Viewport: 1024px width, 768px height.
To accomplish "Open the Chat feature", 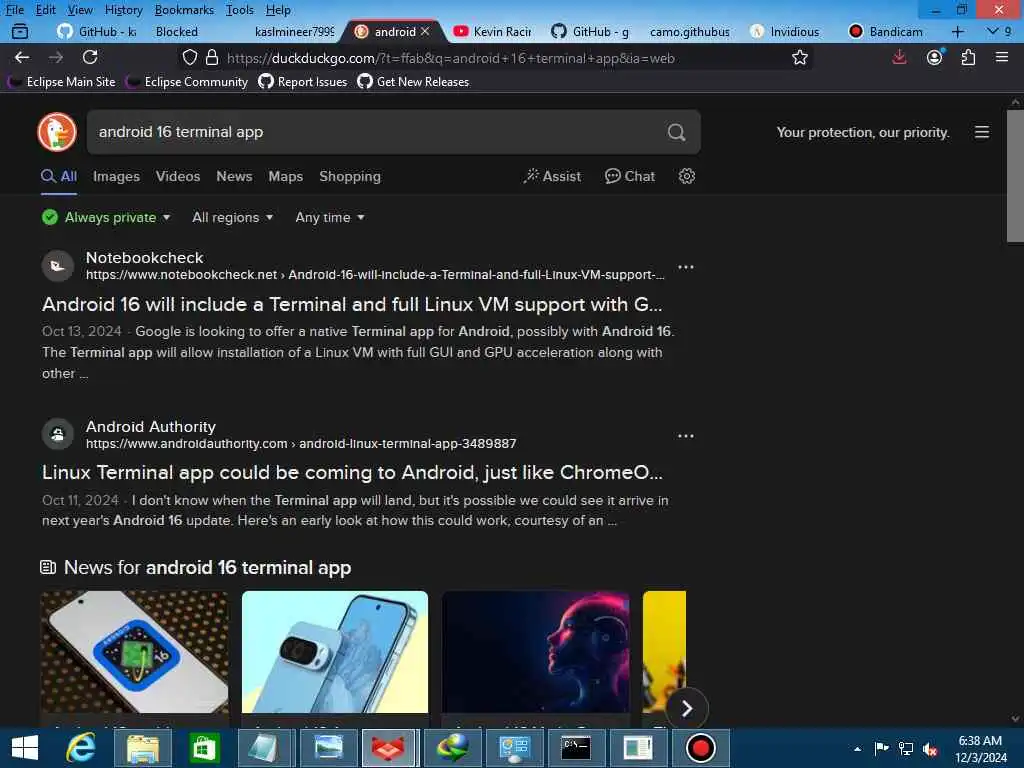I will pyautogui.click(x=630, y=176).
